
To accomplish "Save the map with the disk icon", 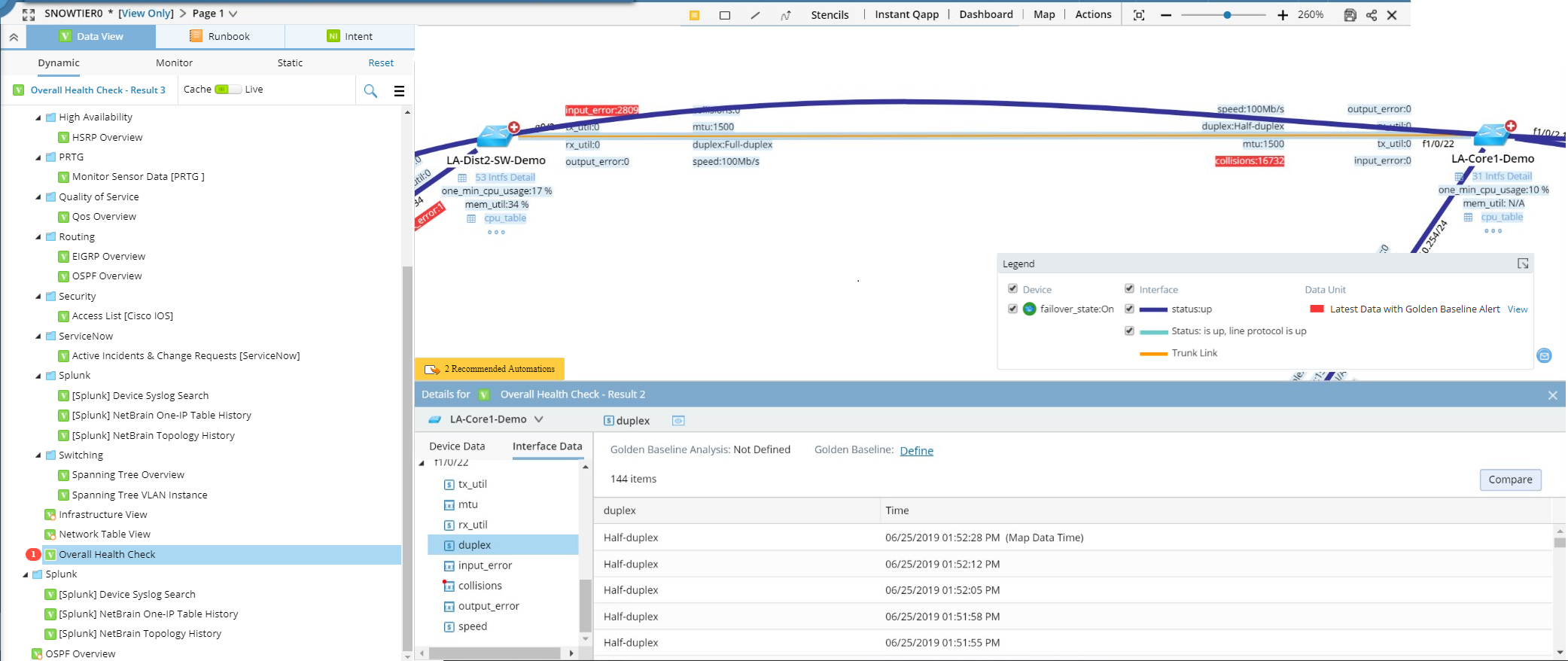I will [1350, 15].
